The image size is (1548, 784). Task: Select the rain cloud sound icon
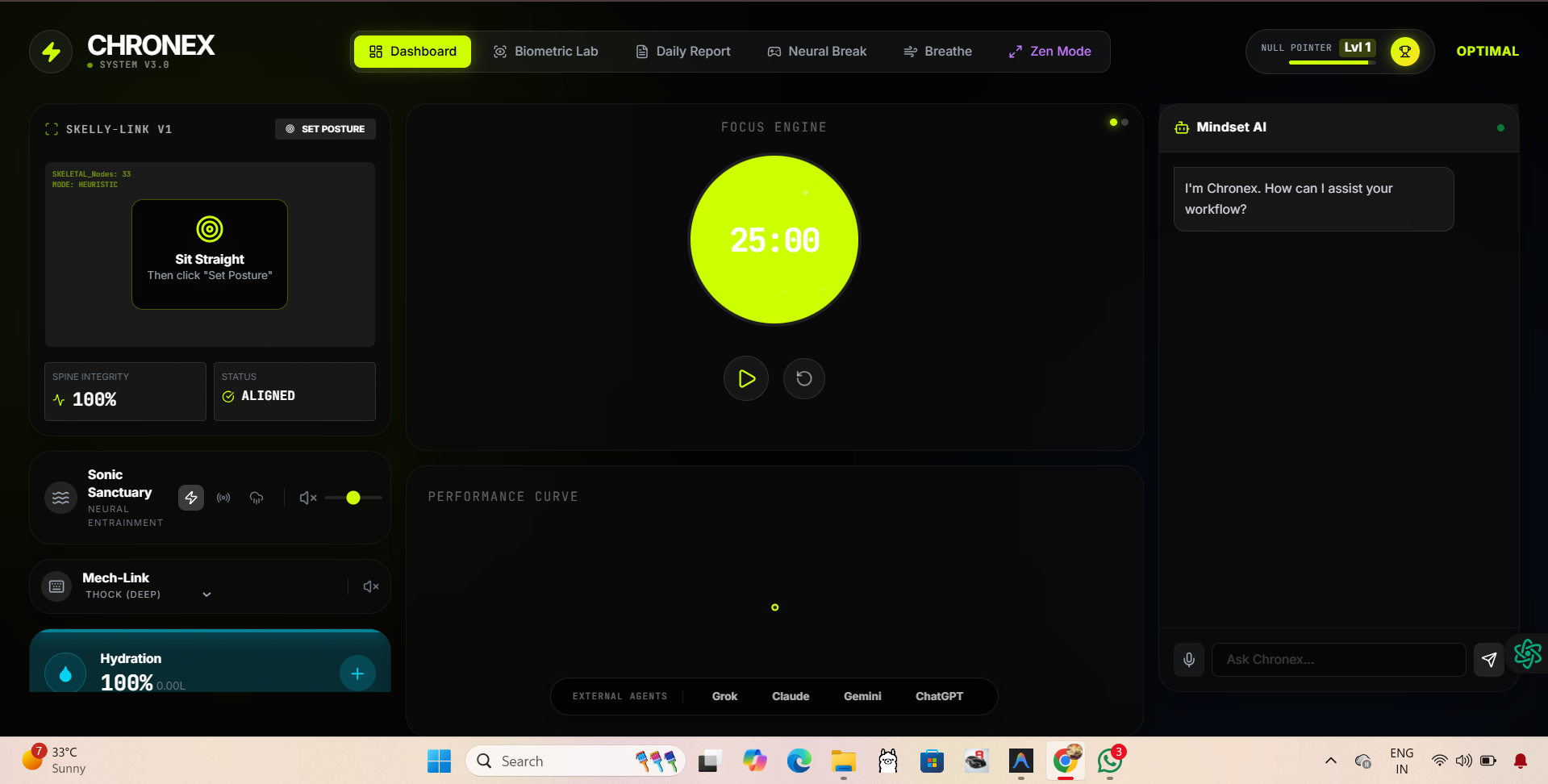257,498
